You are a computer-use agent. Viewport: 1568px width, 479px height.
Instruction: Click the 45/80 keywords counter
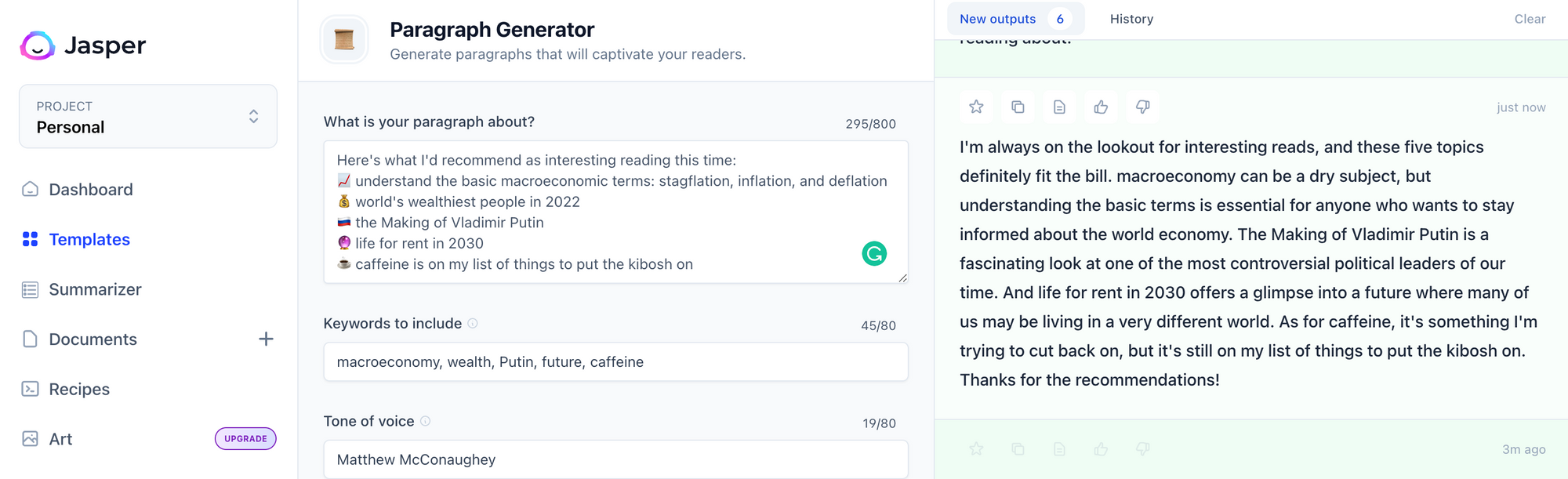[x=878, y=325]
